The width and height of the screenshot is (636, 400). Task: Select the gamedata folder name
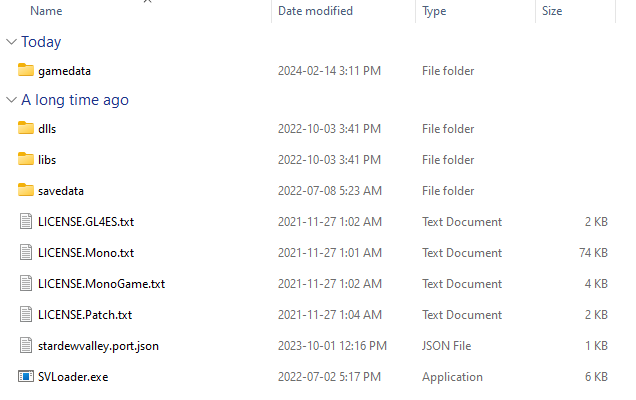(64, 71)
